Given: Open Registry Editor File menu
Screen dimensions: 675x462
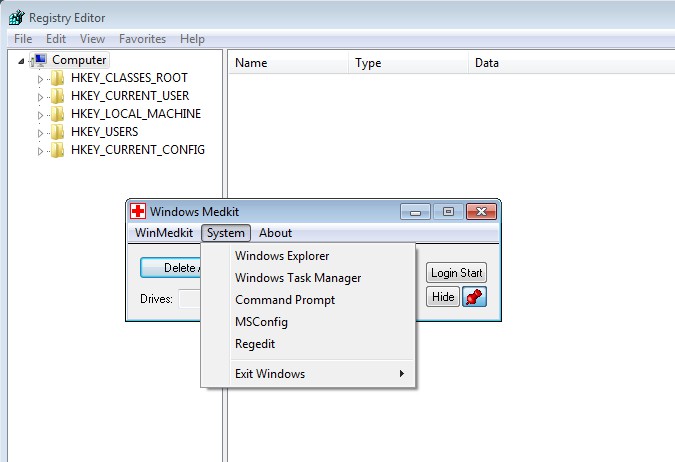Looking at the screenshot, I should [x=23, y=39].
